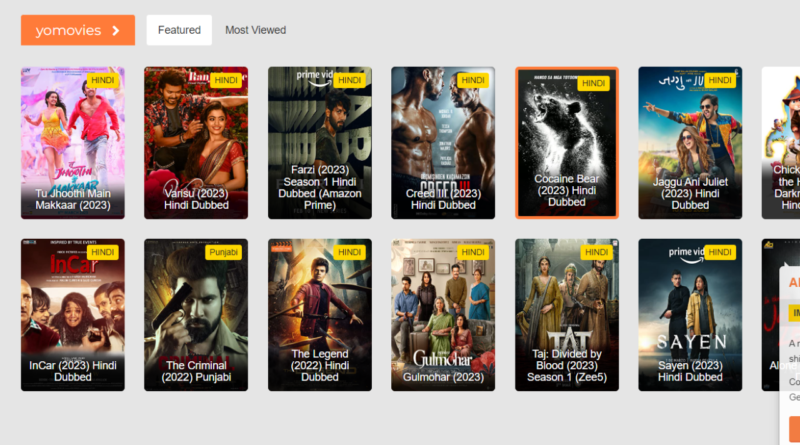Click the arrow chevron in the yomovies button
Viewport: 800px width, 445px height.
pos(116,31)
